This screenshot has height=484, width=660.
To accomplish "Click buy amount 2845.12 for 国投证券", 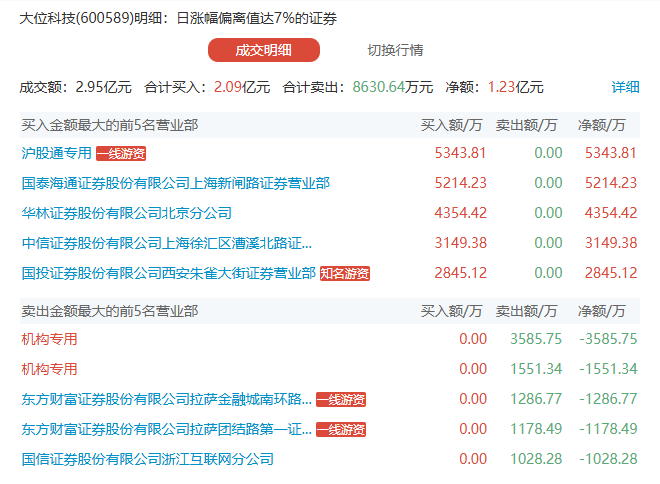I will tap(460, 273).
